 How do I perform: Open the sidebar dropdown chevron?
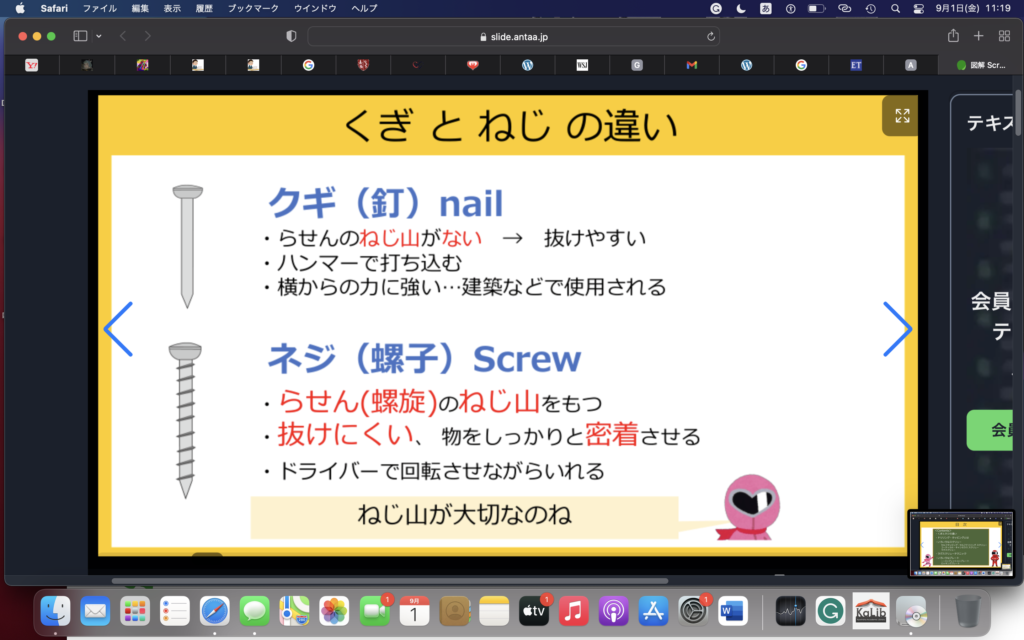[99, 36]
